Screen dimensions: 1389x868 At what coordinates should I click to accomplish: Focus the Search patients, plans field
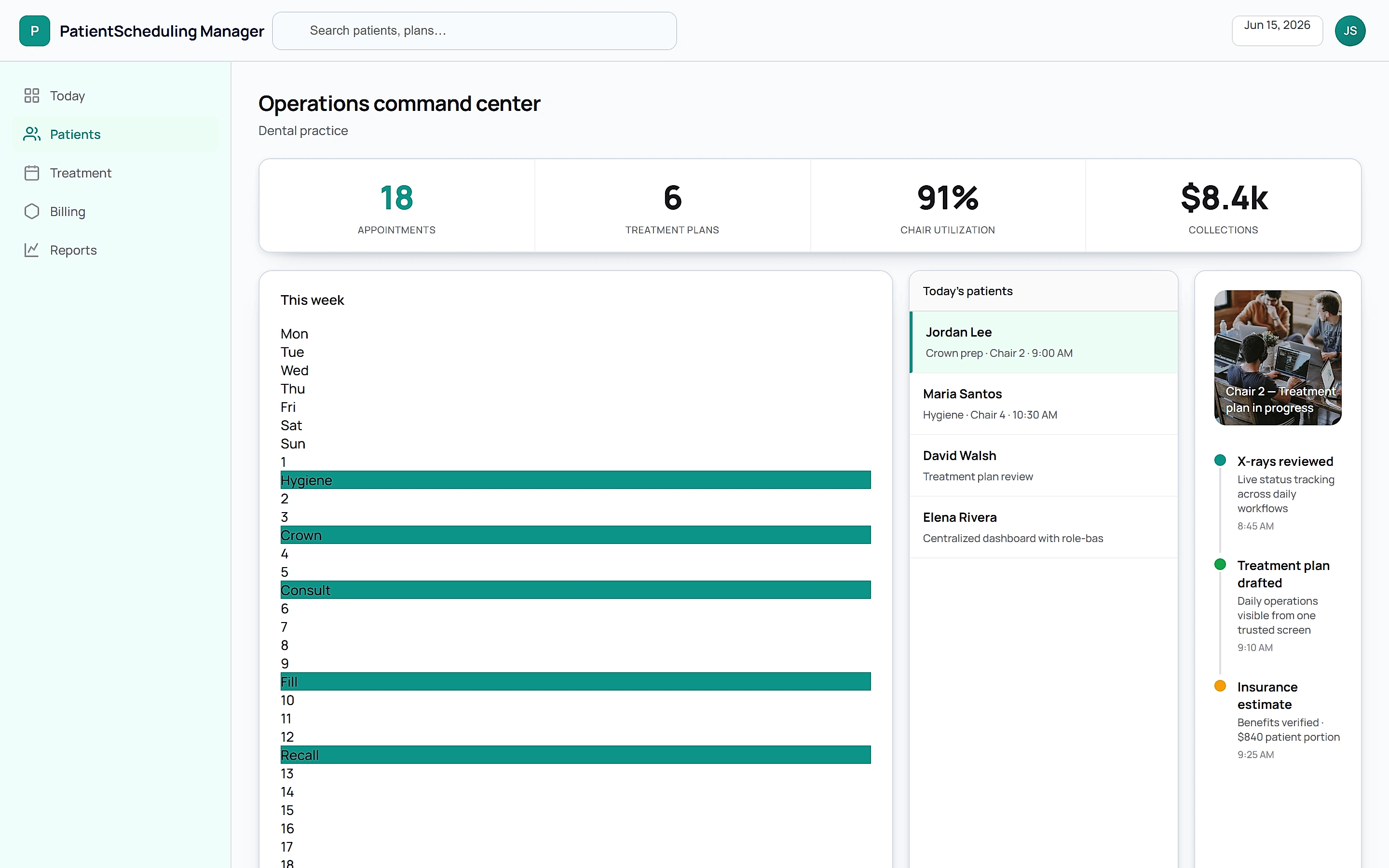[x=474, y=31]
